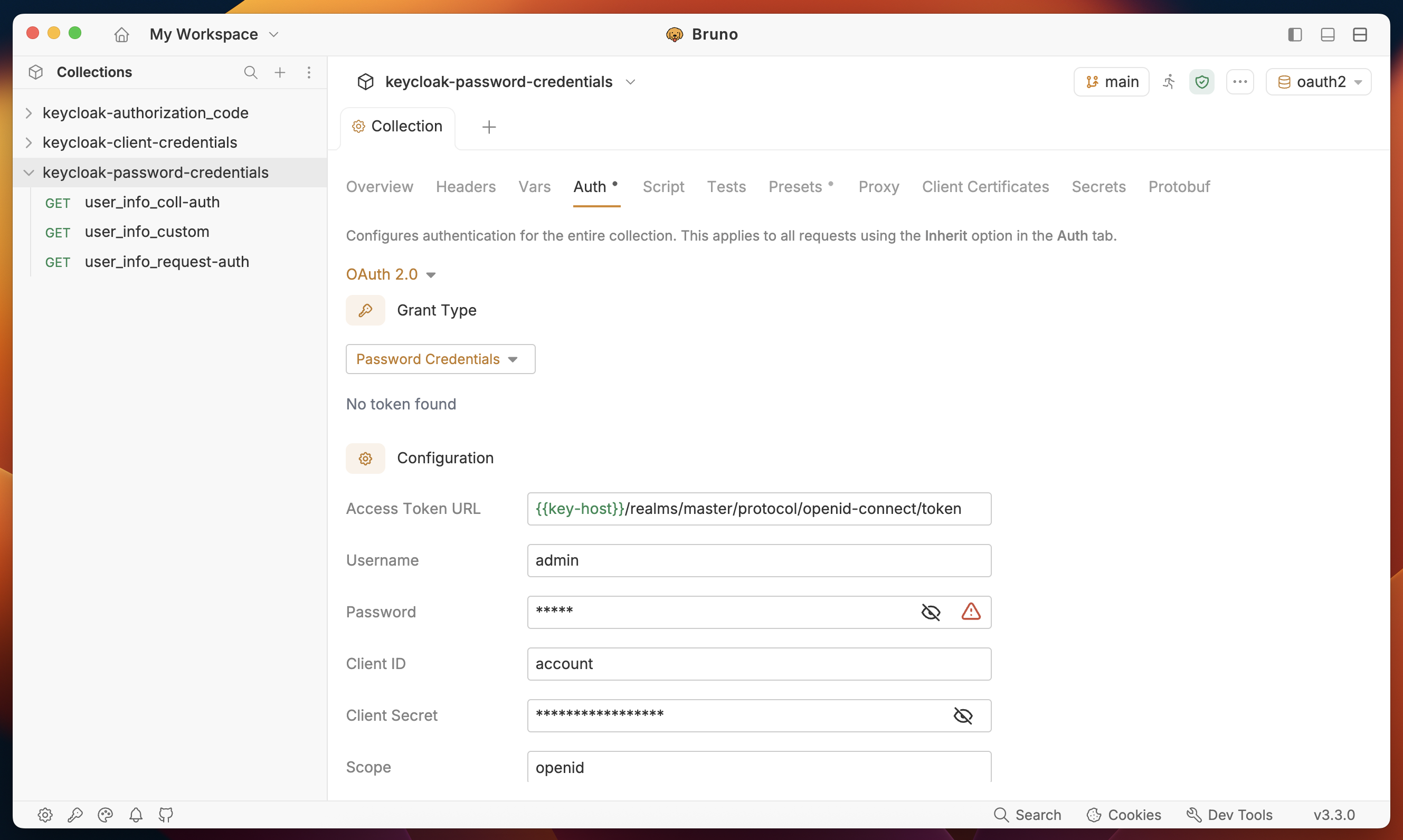Screen dimensions: 1403x840
Task: Click the Scope input field
Action: coord(759,768)
